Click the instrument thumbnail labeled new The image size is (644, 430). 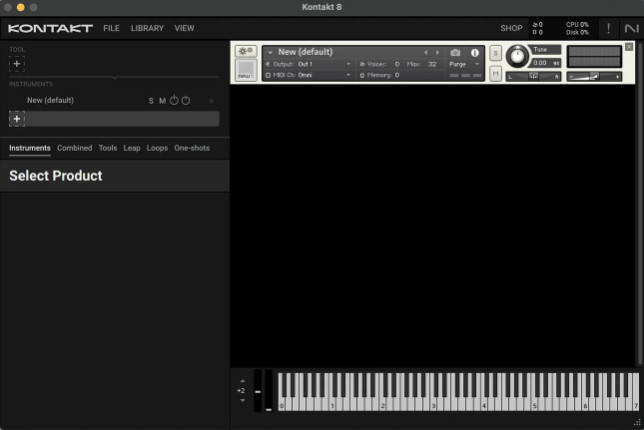(246, 70)
